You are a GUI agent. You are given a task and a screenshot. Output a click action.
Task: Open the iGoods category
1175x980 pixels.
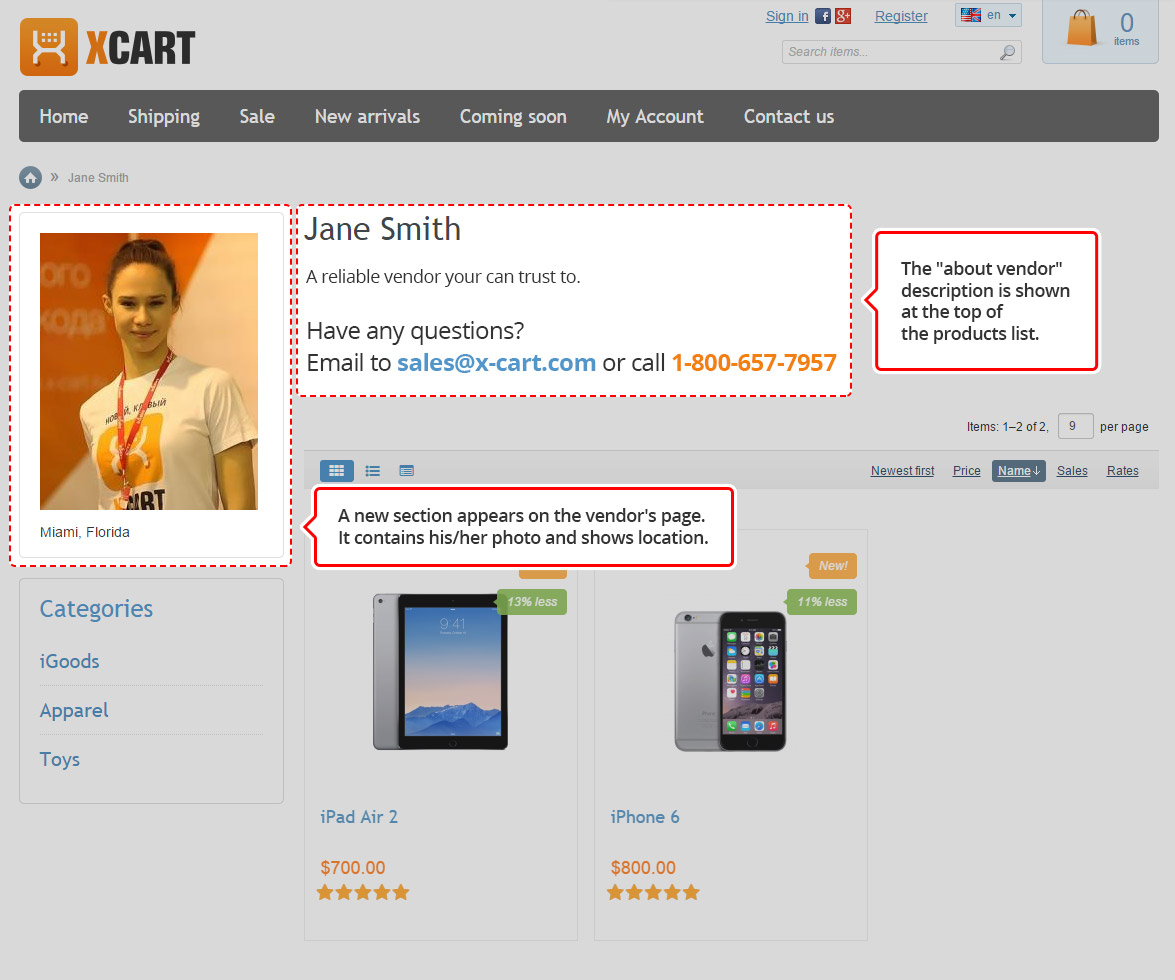pyautogui.click(x=70, y=662)
